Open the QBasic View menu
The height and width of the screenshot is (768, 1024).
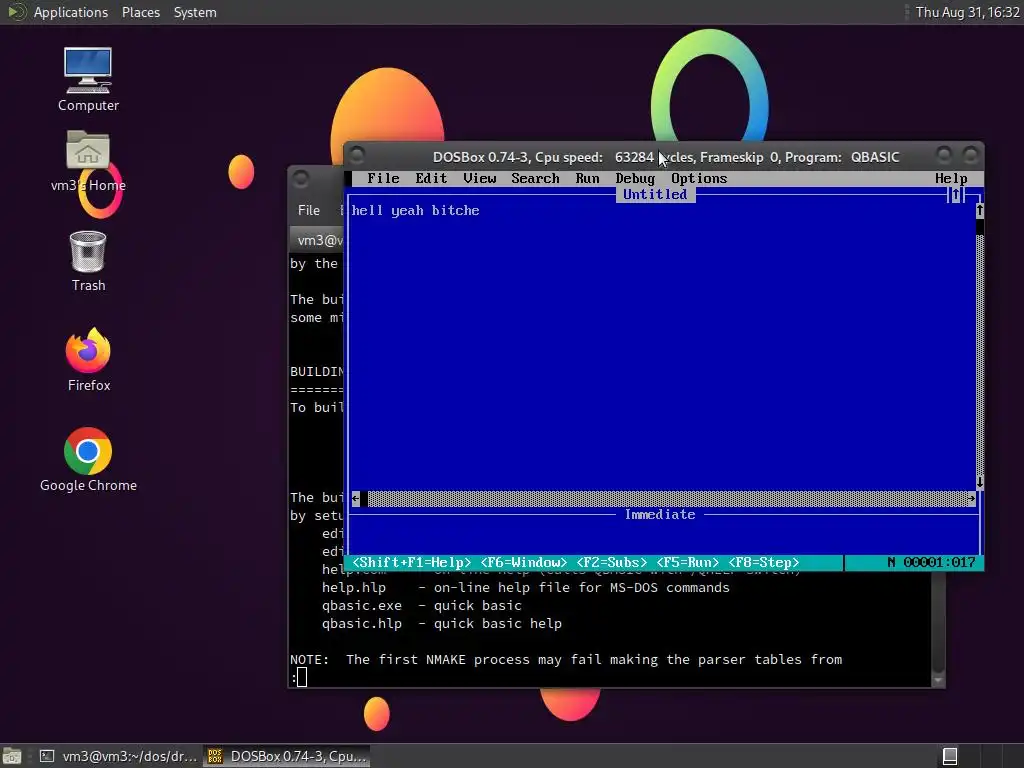pyautogui.click(x=479, y=178)
